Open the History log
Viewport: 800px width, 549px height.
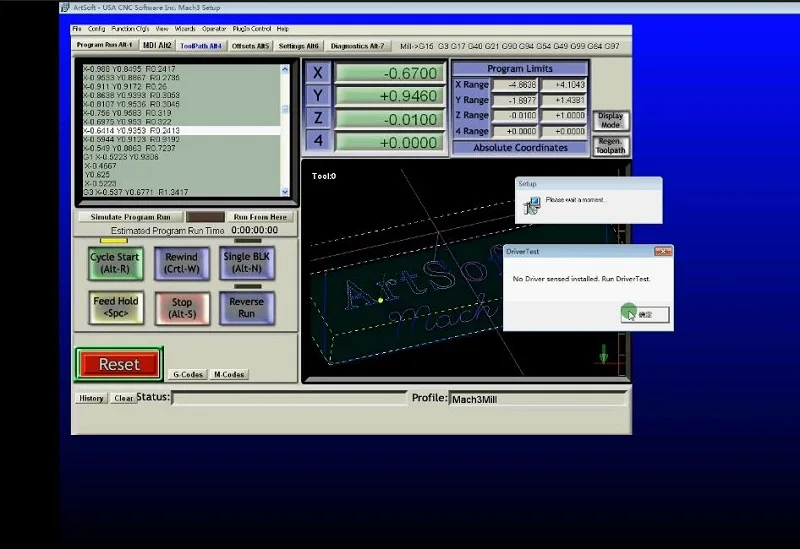tap(91, 398)
